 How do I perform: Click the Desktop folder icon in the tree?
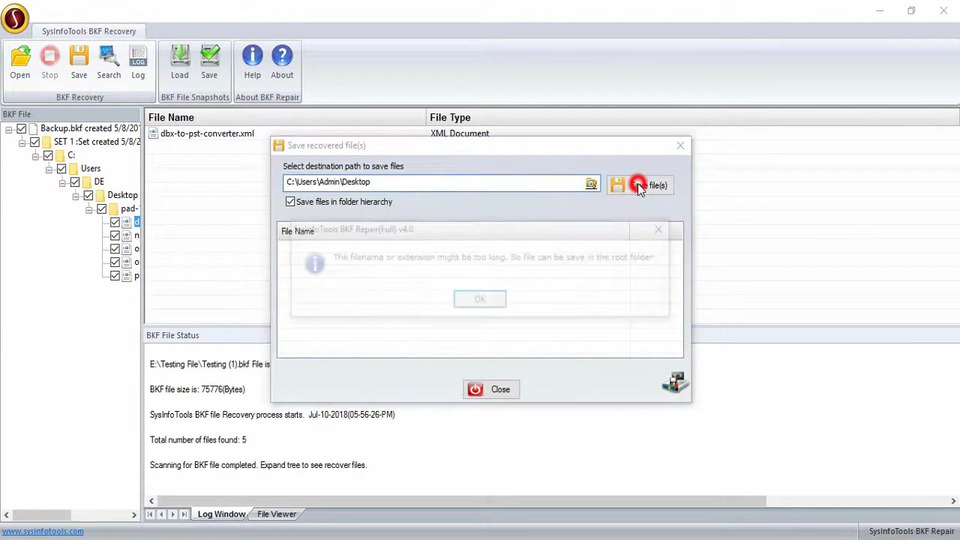100,195
